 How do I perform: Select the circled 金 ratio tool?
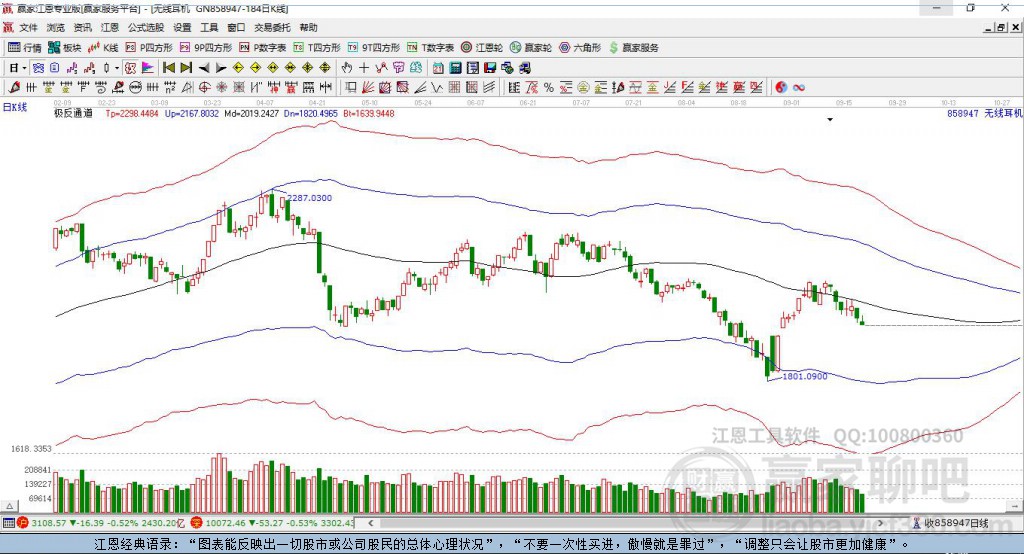(x=583, y=88)
